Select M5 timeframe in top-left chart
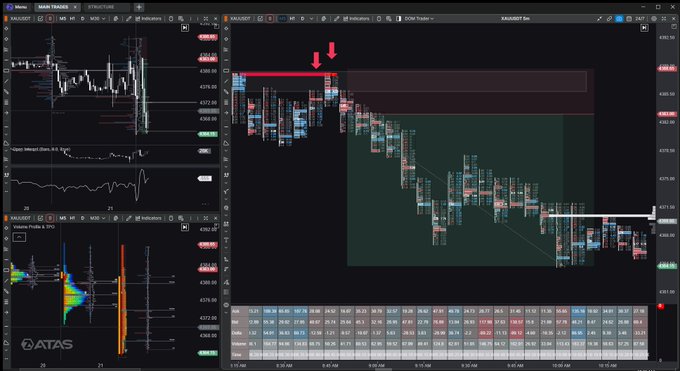This screenshot has width=680, height=371. (63, 19)
